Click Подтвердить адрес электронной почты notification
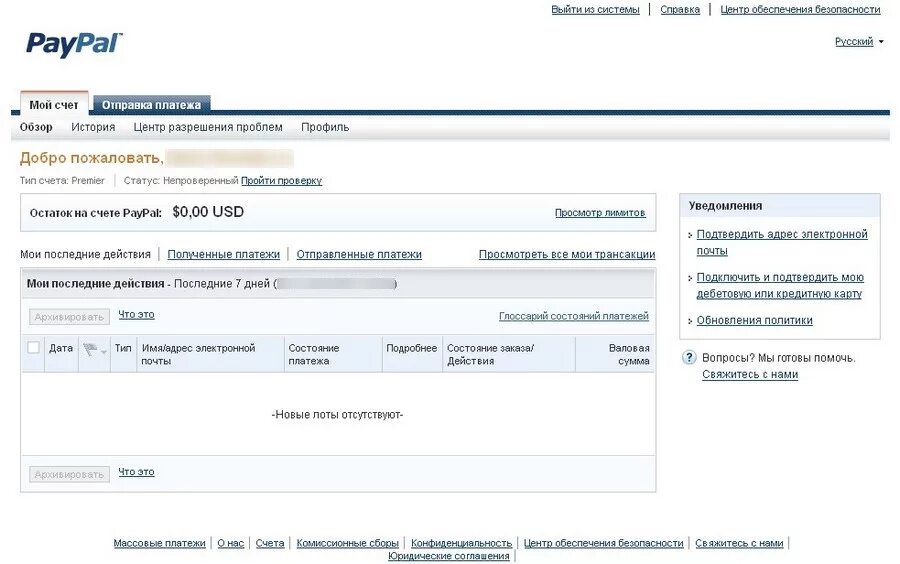Image resolution: width=900 pixels, height=564 pixels. (x=782, y=243)
